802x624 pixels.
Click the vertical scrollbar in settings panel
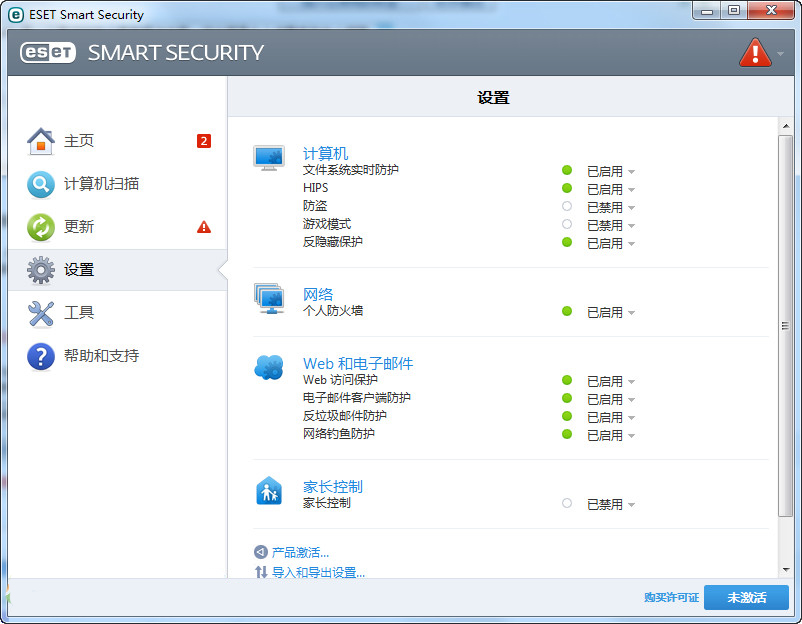pyautogui.click(x=785, y=326)
